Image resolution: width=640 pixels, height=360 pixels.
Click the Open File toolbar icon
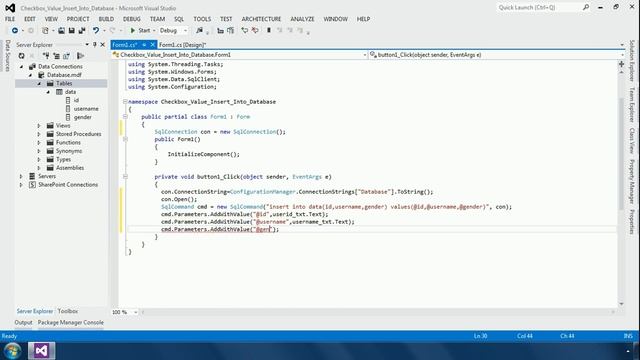(61, 31)
